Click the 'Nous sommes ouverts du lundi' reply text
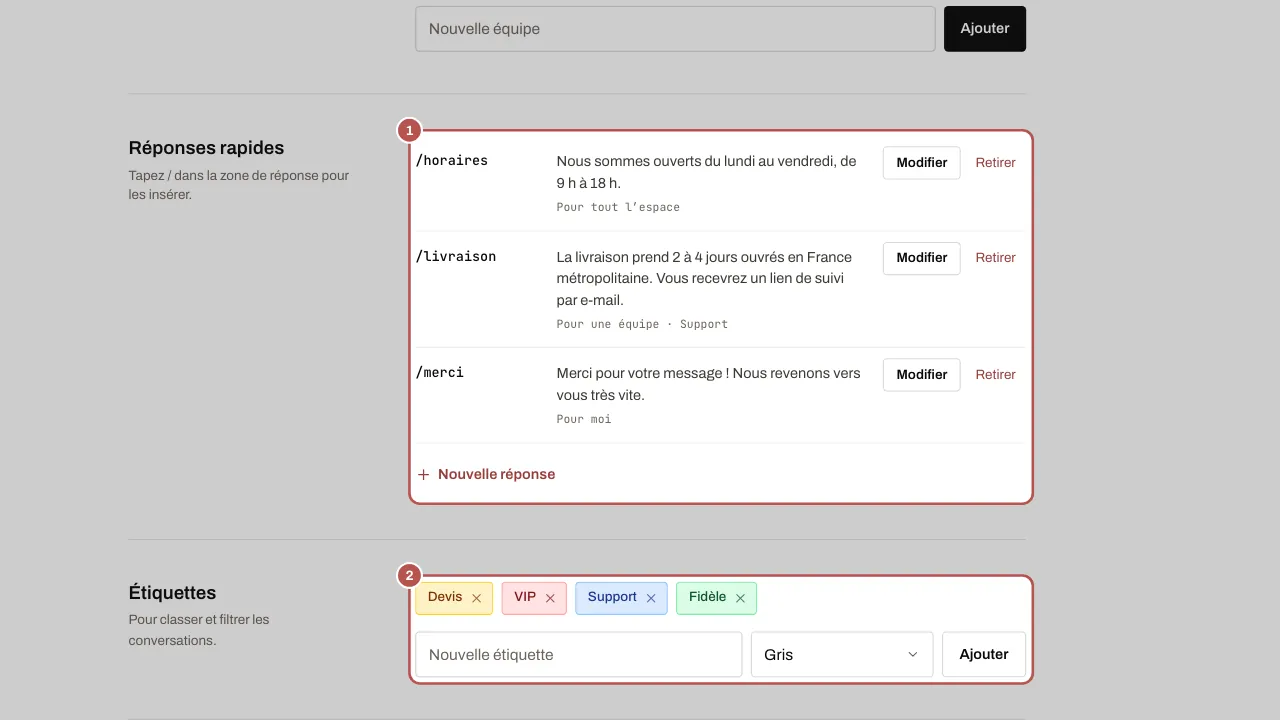 pyautogui.click(x=706, y=172)
